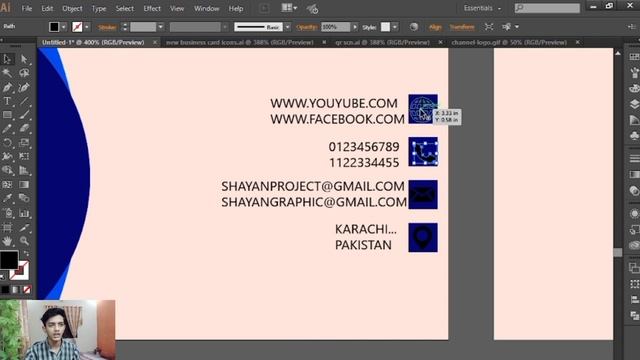640x360 pixels.
Task: Swap fill and stroke colors arrow
Action: tap(26, 254)
